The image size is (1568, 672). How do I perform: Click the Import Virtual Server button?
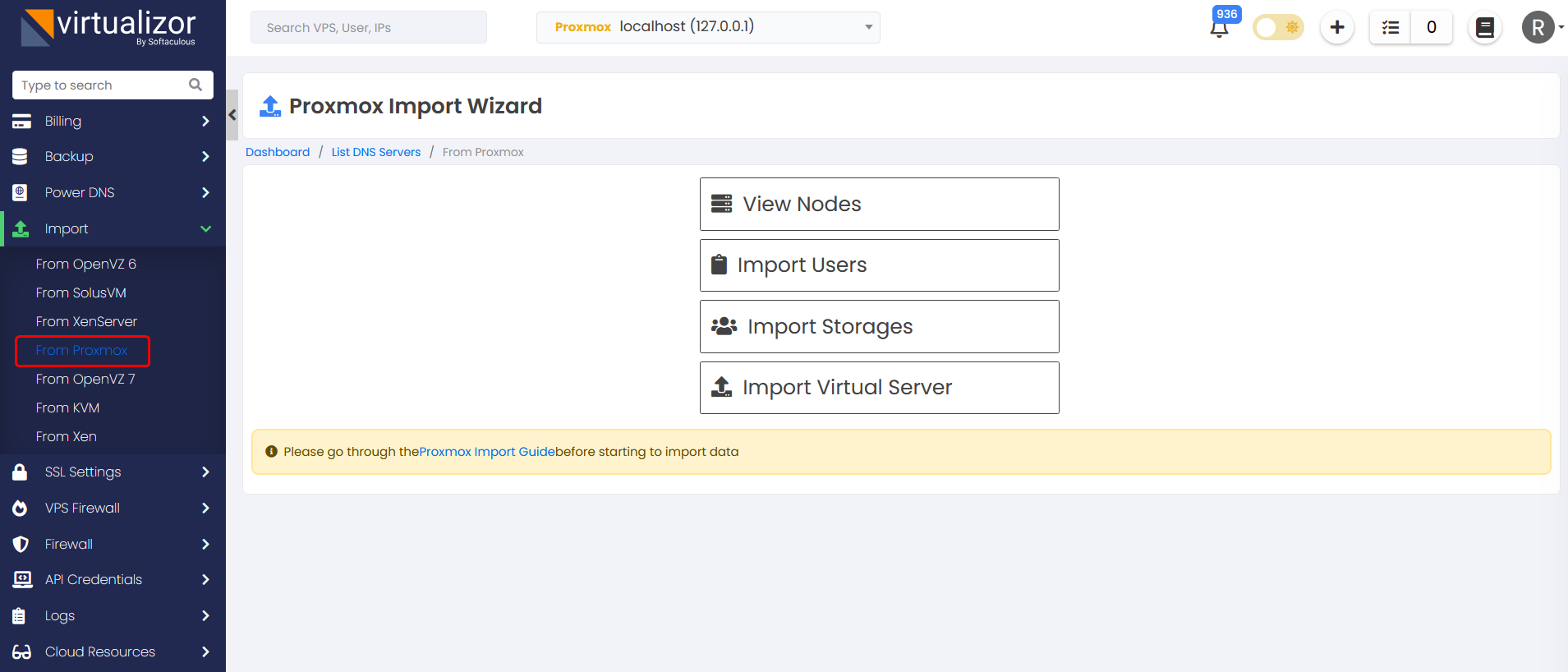coord(879,388)
